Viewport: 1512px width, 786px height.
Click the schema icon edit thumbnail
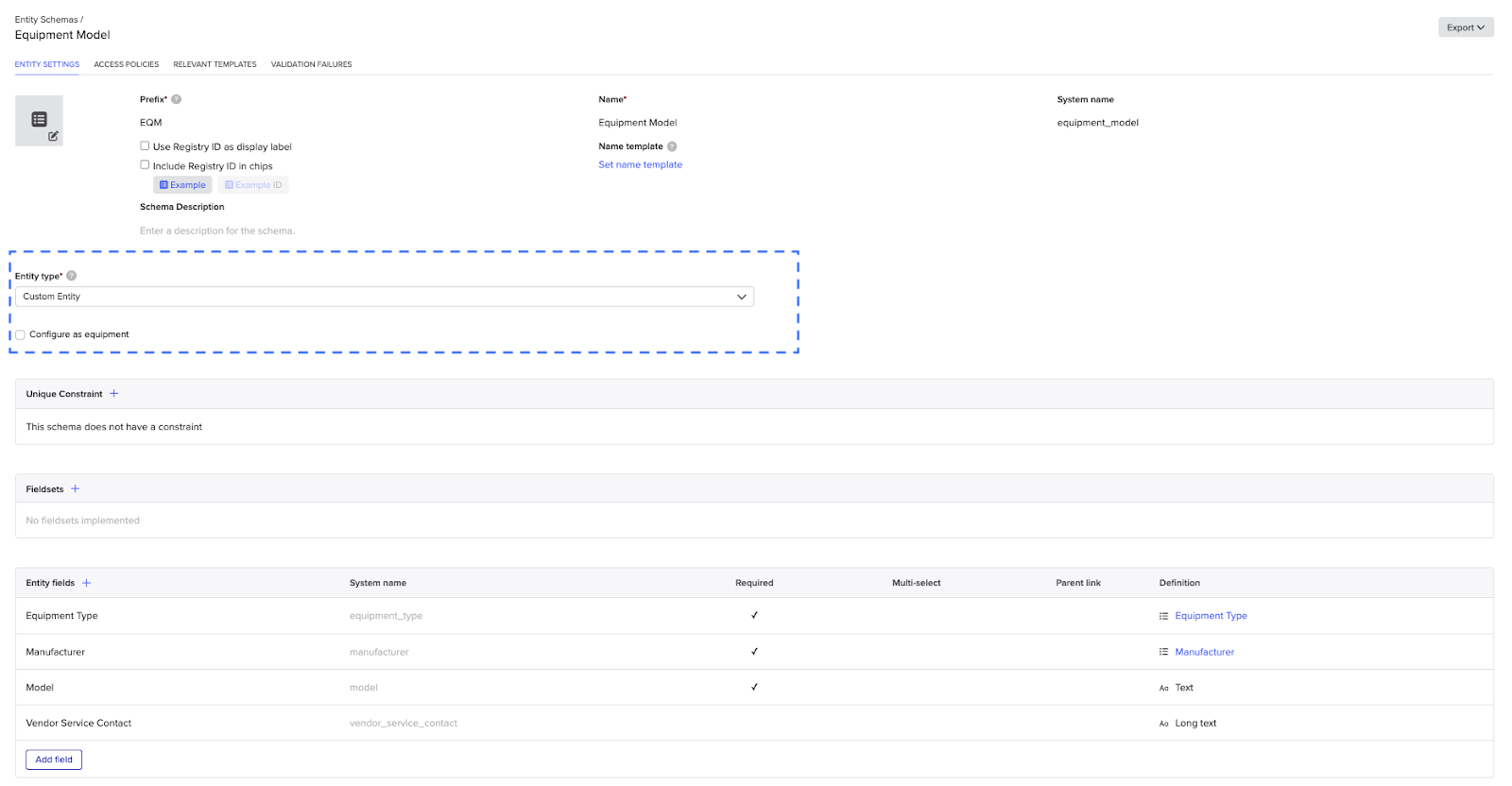pos(39,120)
